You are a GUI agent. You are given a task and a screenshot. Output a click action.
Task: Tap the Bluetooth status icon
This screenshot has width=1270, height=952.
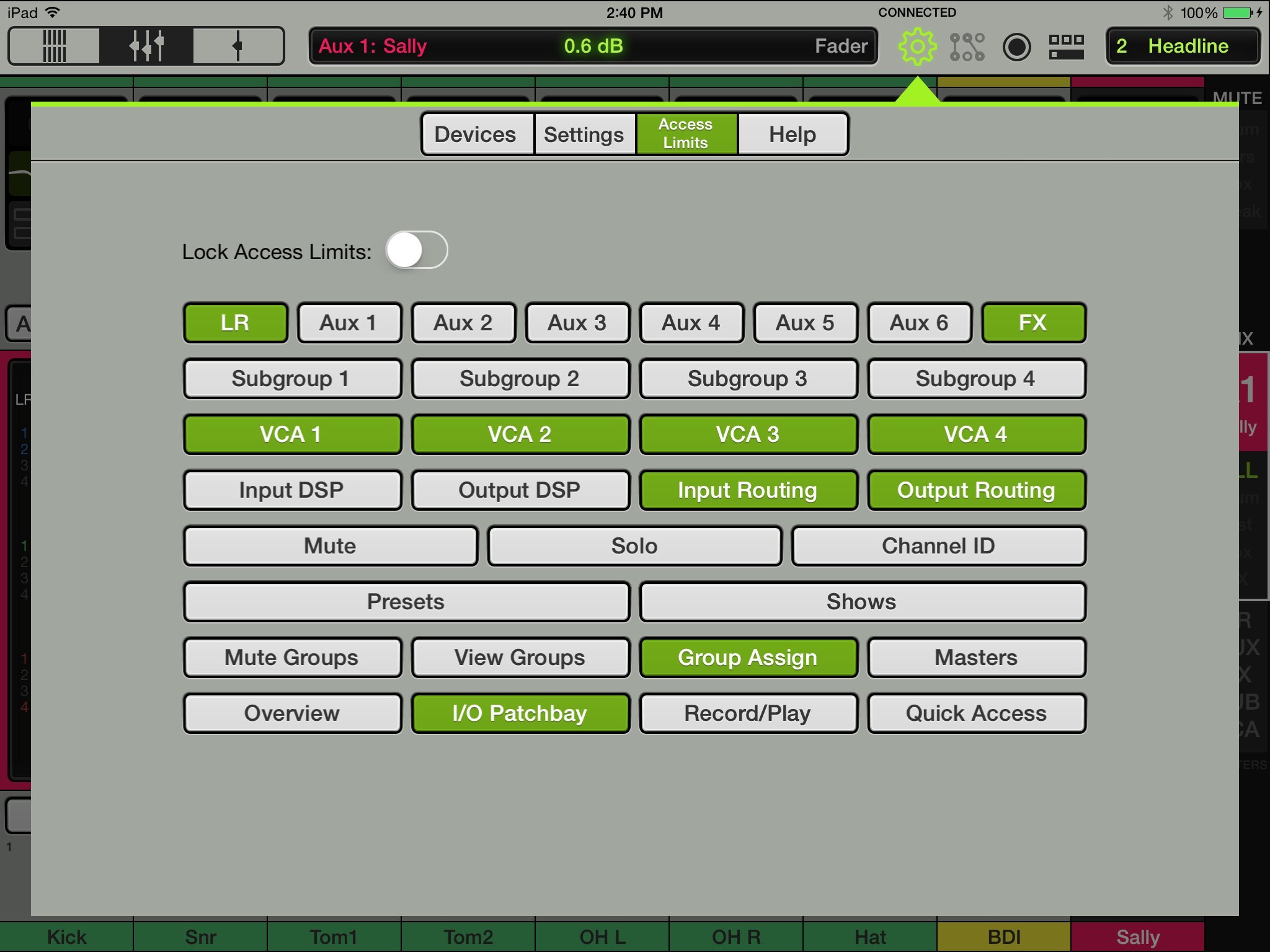pyautogui.click(x=1168, y=12)
